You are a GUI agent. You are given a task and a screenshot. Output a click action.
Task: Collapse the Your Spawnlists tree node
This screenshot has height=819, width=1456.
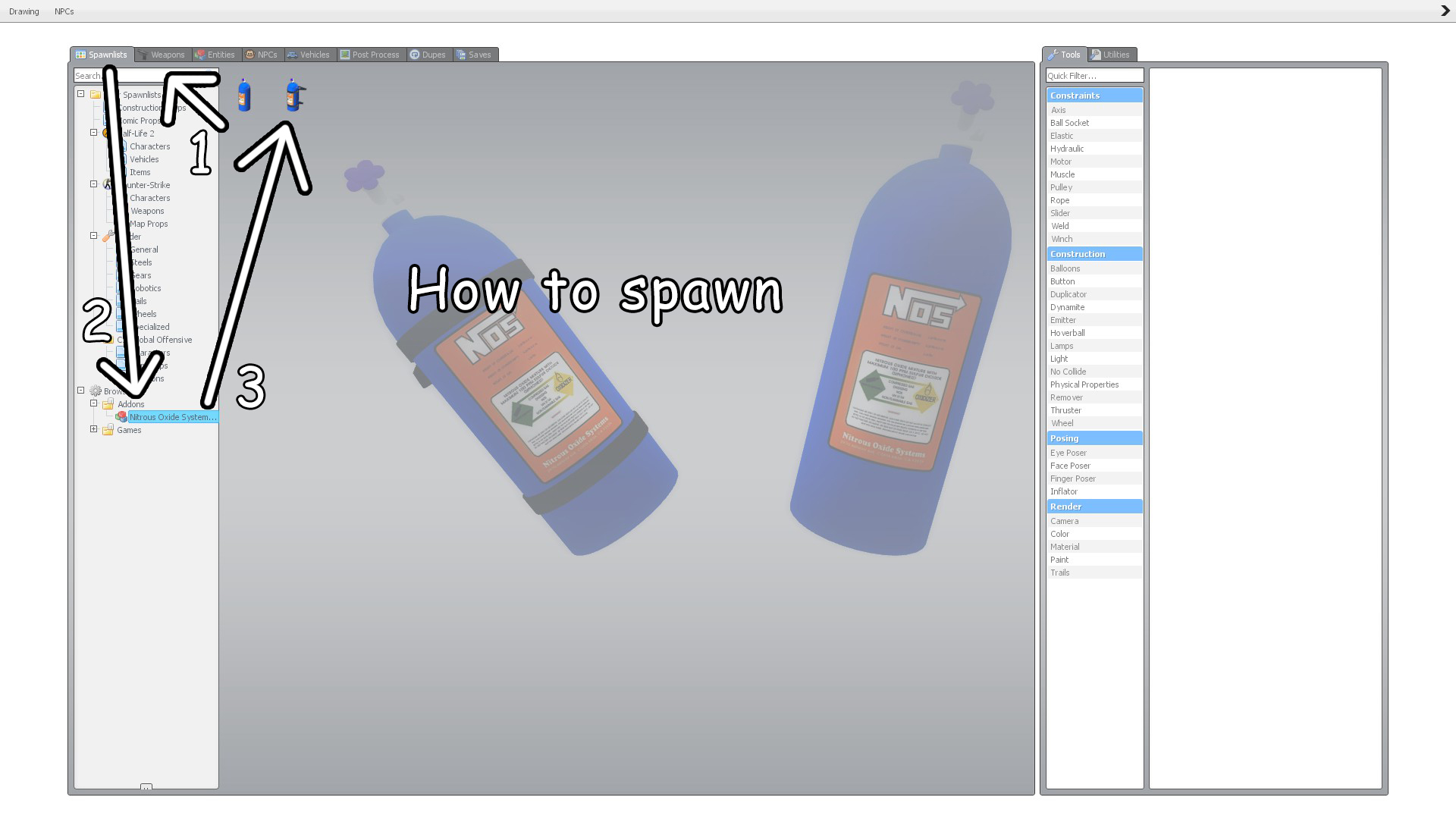(x=81, y=94)
